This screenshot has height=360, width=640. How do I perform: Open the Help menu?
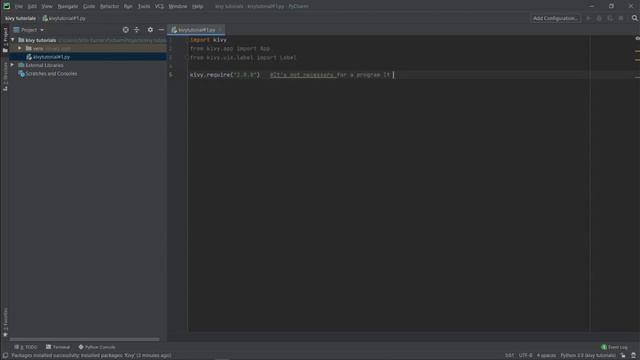click(x=198, y=6)
